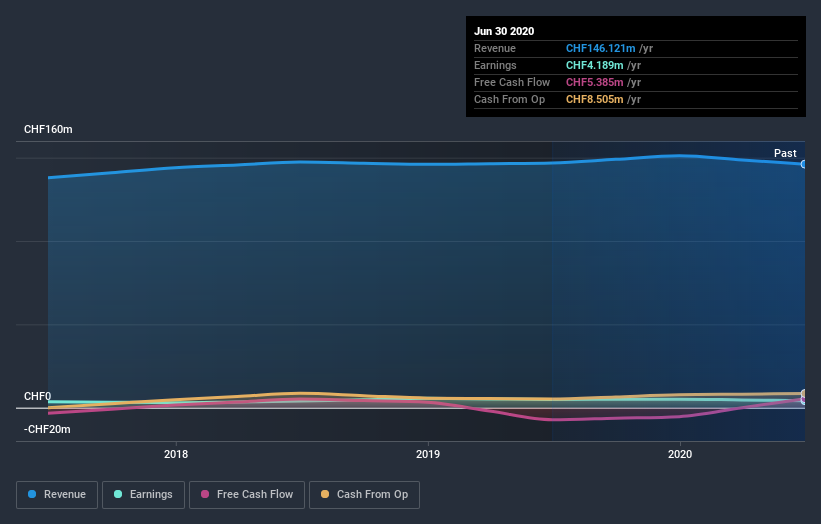Toggle the Free Cash Flow legend button
This screenshot has height=524, width=821.
tap(247, 495)
